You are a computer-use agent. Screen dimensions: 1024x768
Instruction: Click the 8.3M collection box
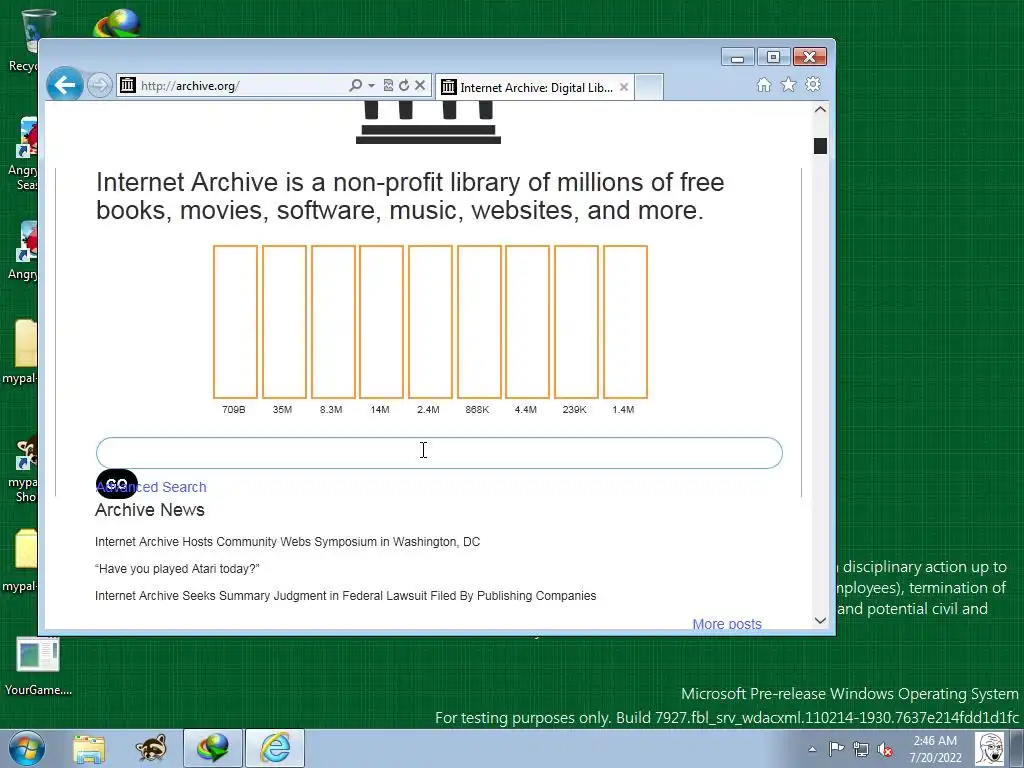pyautogui.click(x=333, y=322)
